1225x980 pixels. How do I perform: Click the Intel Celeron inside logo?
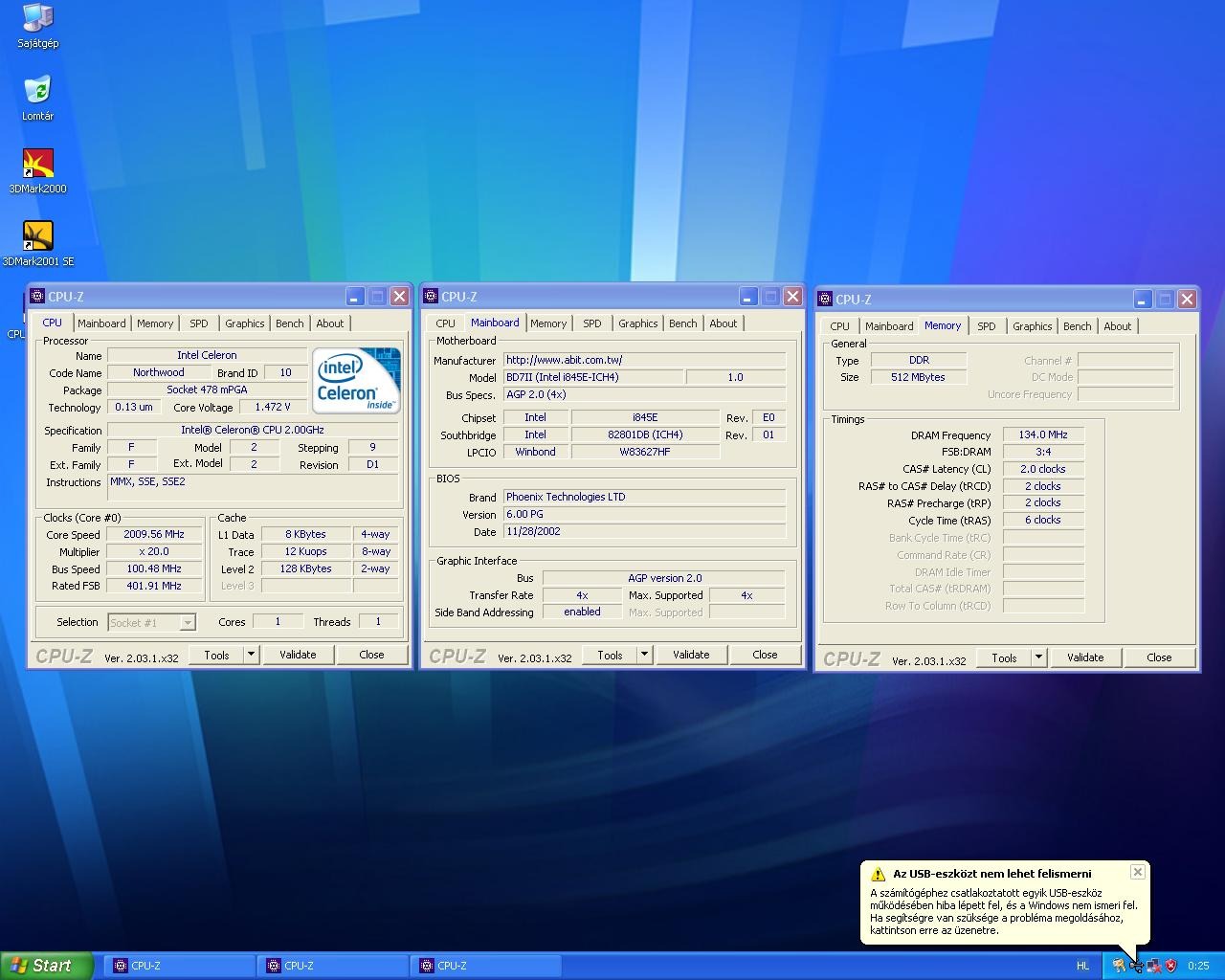pos(355,381)
